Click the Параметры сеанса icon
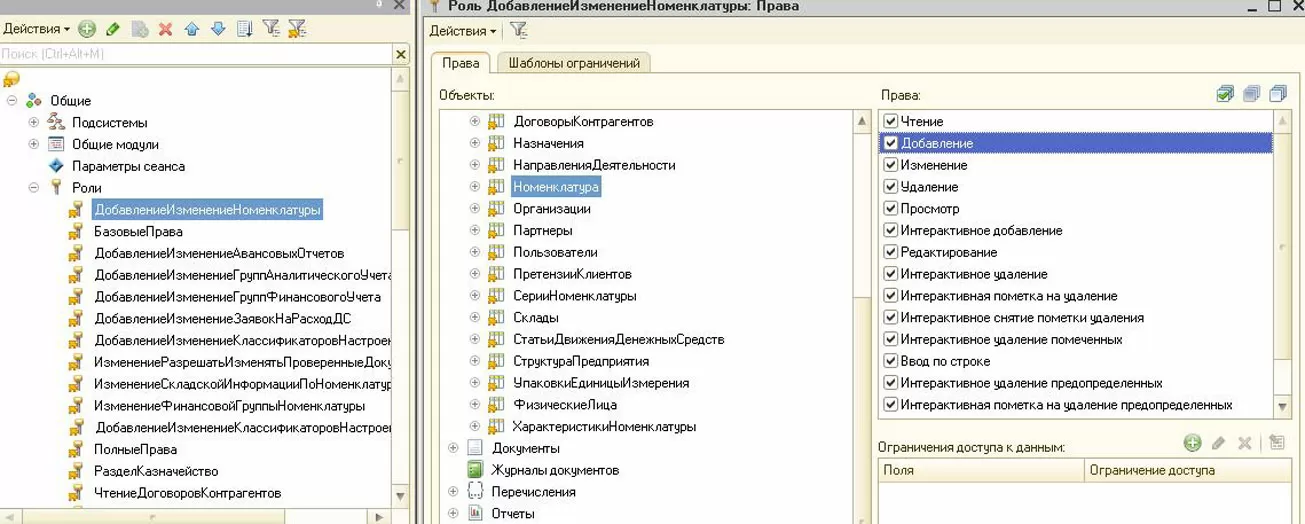This screenshot has width=1305, height=524. coord(56,166)
